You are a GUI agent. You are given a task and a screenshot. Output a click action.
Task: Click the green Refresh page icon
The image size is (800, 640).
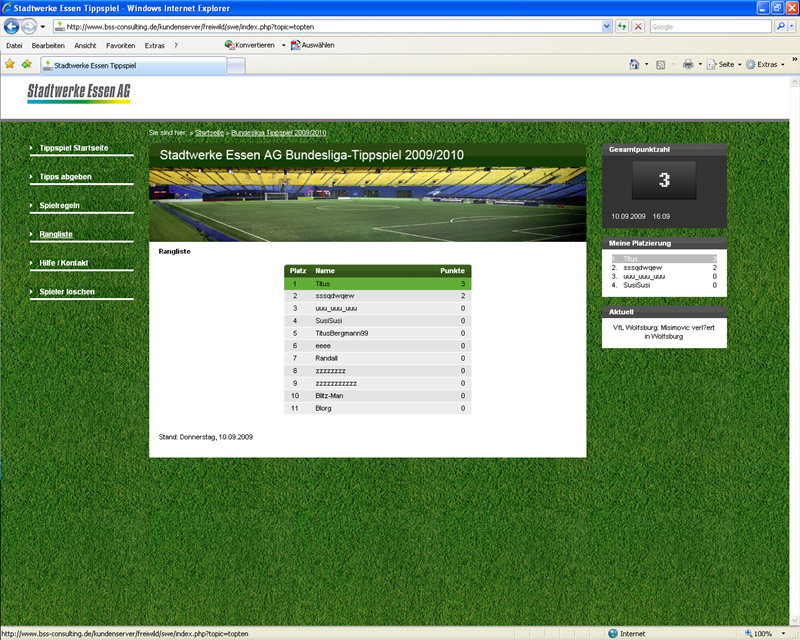[x=621, y=27]
